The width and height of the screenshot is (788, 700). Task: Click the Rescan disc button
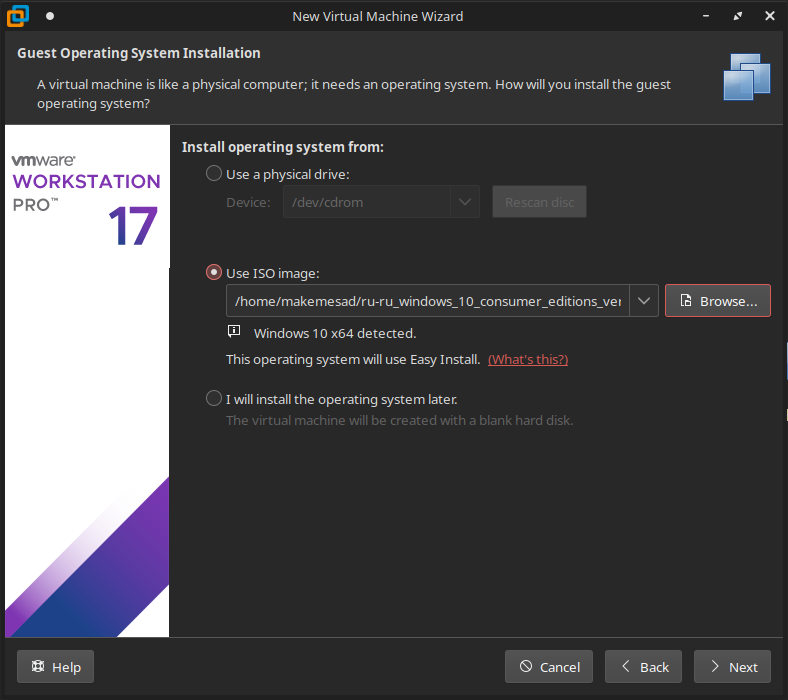(x=539, y=202)
